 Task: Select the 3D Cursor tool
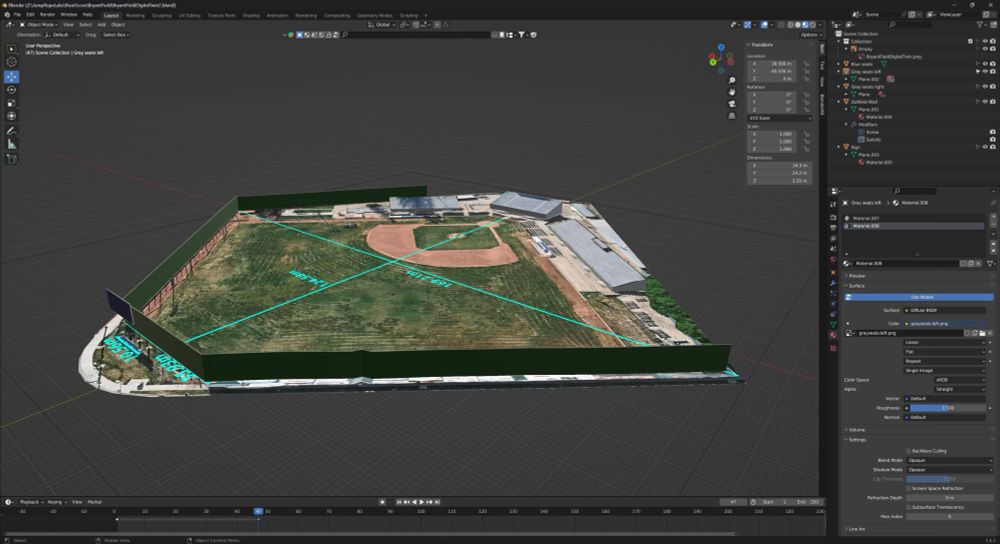[x=11, y=62]
